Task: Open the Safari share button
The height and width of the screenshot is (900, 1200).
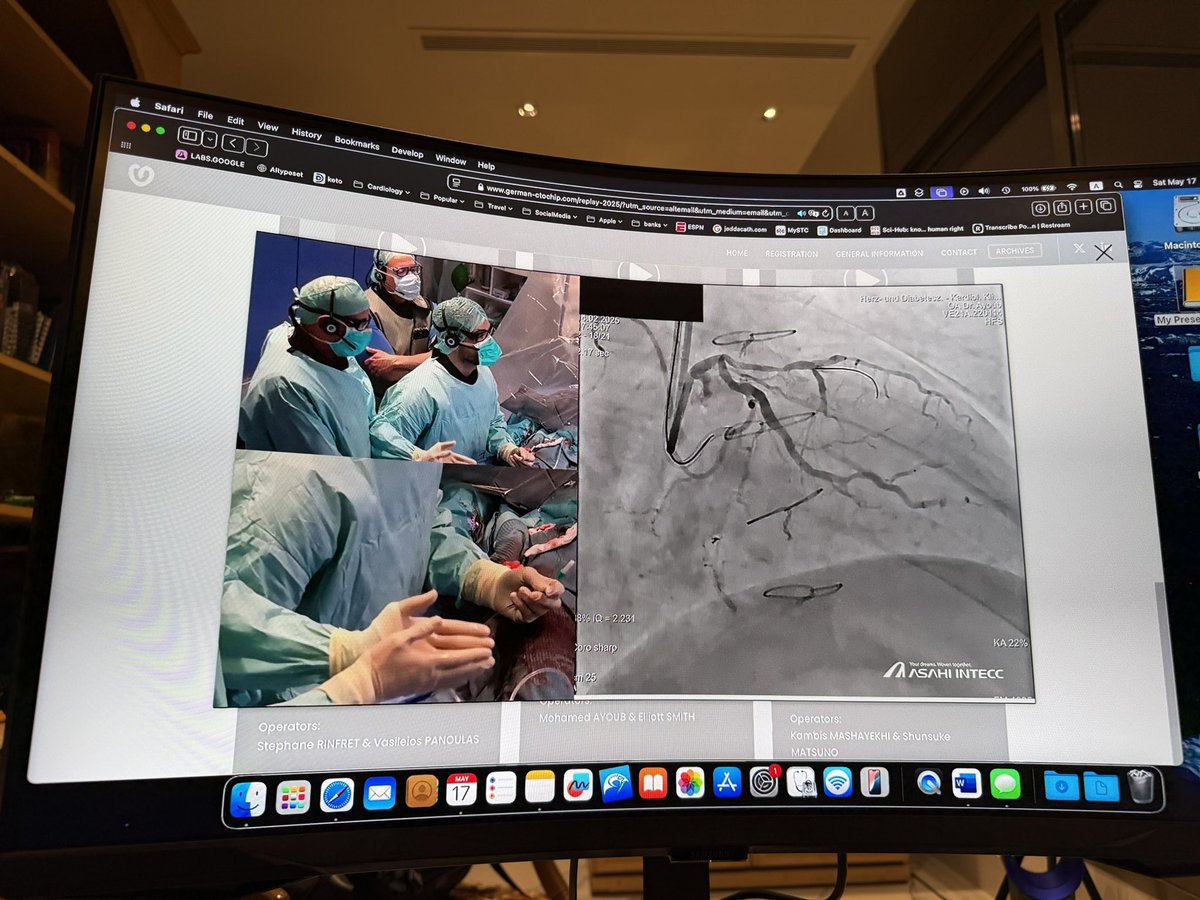Action: click(x=1062, y=207)
